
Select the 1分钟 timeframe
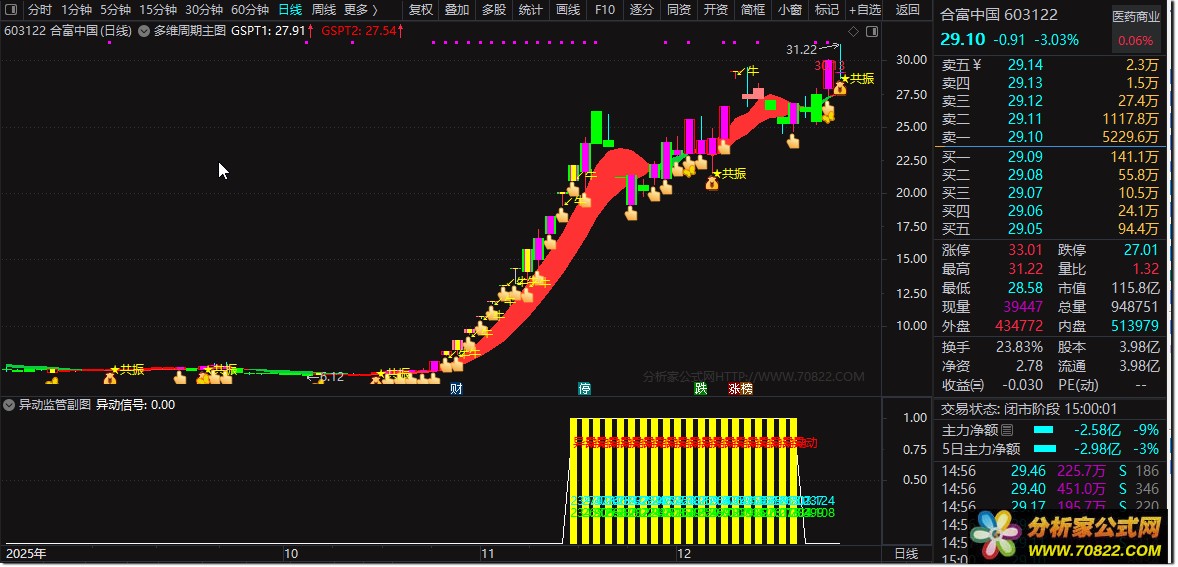tap(77, 10)
